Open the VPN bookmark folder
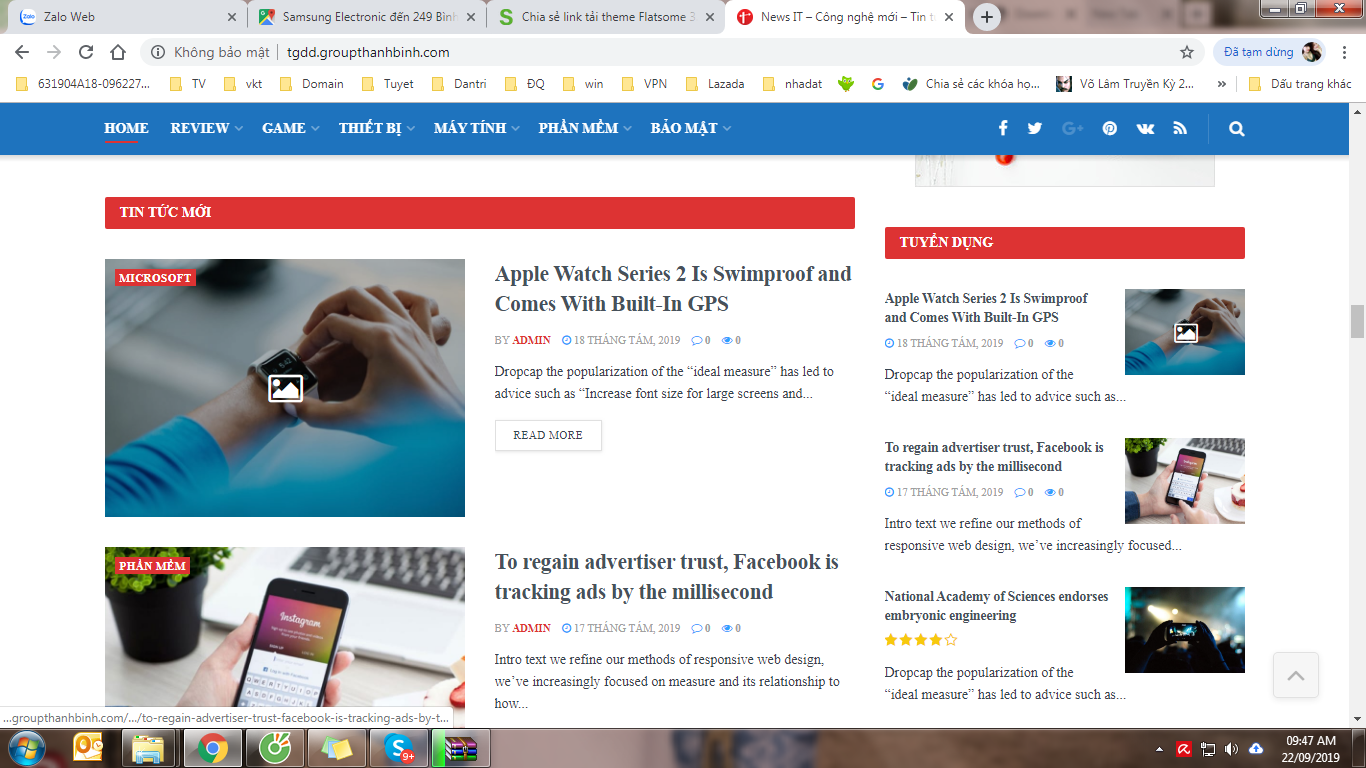Viewport: 1366px width, 768px height. tap(645, 84)
